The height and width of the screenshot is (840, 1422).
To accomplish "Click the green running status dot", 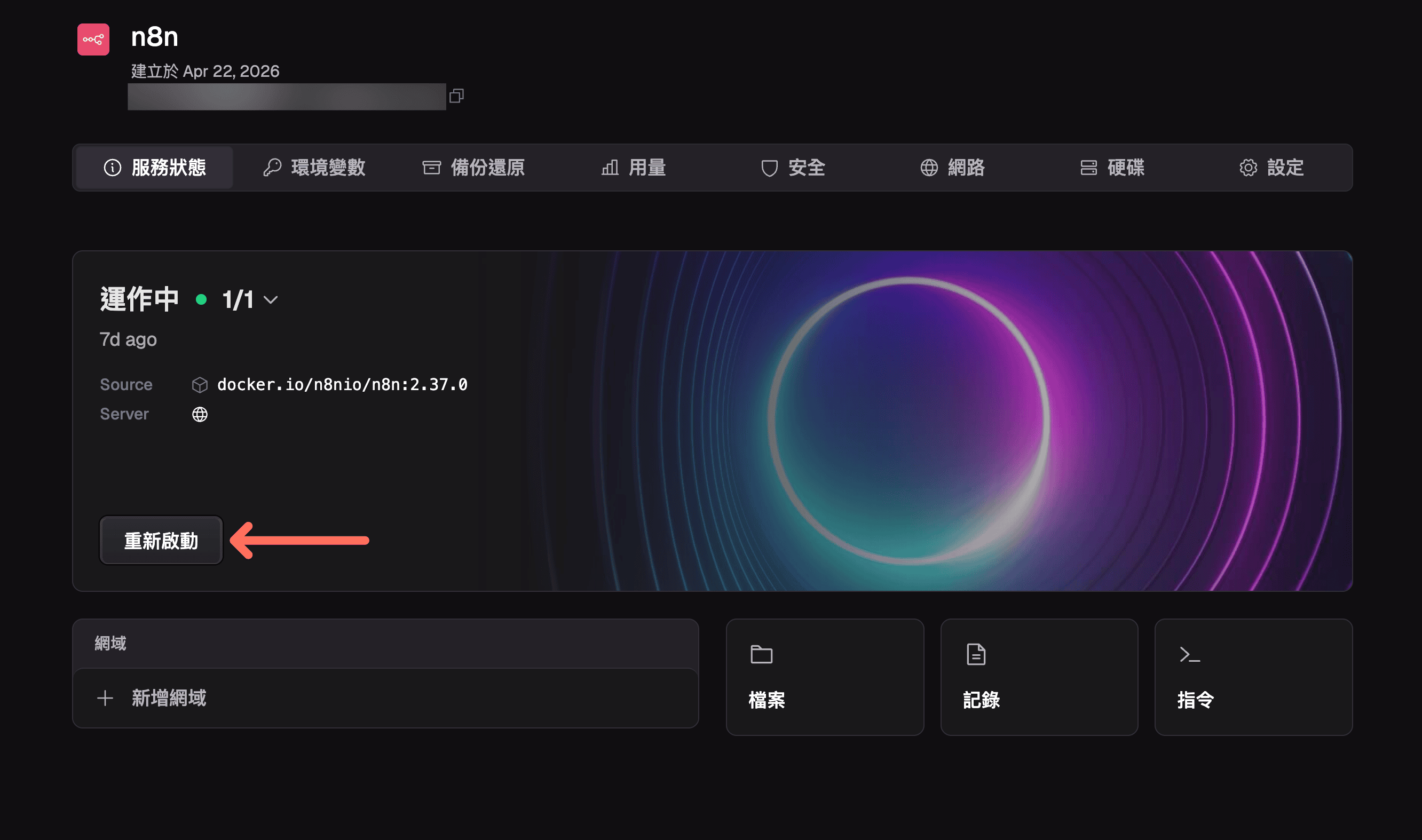I will coord(201,300).
